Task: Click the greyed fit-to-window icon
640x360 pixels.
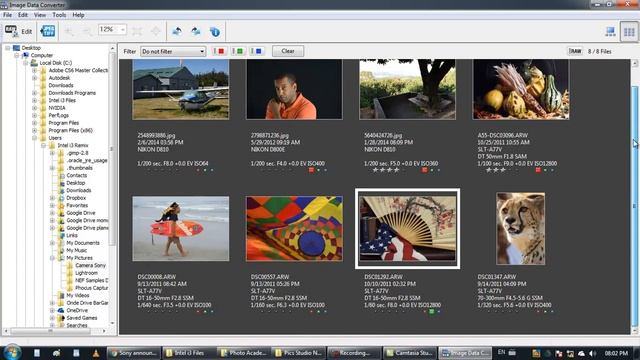Action: pos(137,31)
